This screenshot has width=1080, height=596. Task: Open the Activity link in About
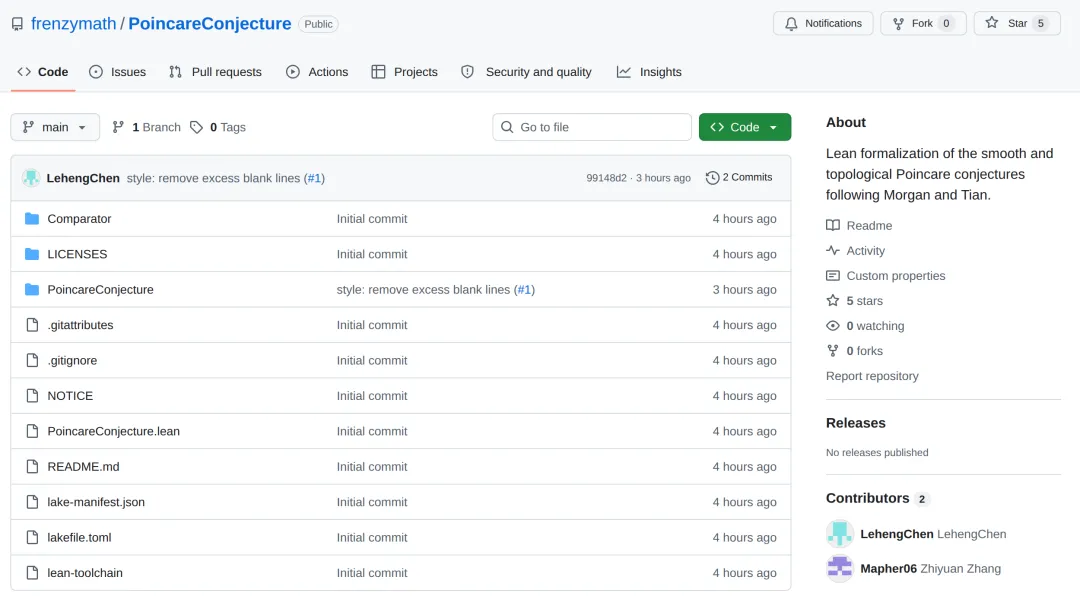(x=865, y=251)
